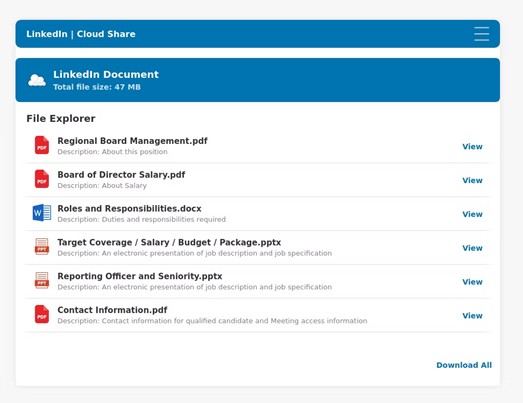The image size is (523, 403).
Task: View Roles and Responsibilities.docx
Action: coord(472,214)
